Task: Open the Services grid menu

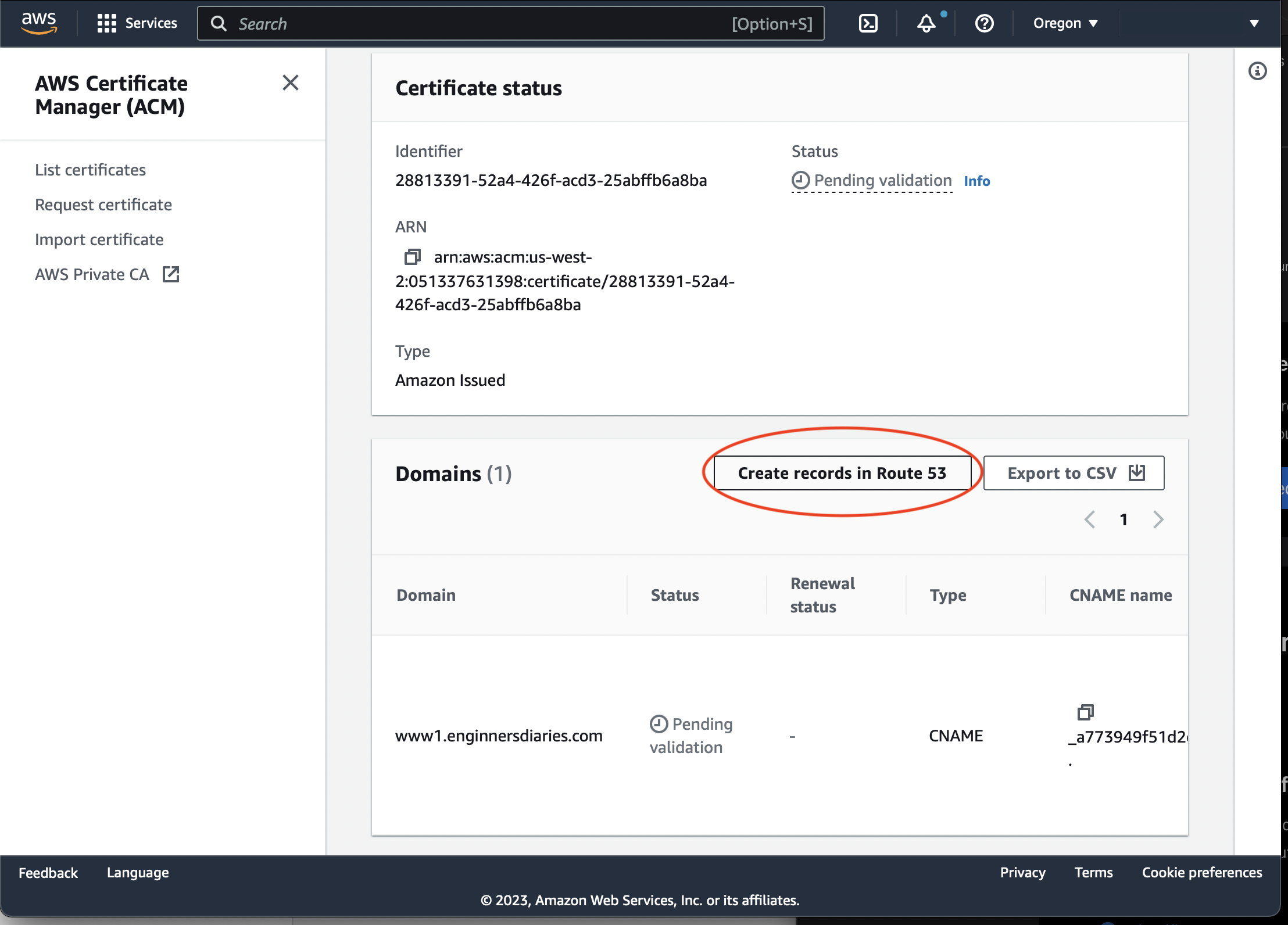Action: [137, 23]
